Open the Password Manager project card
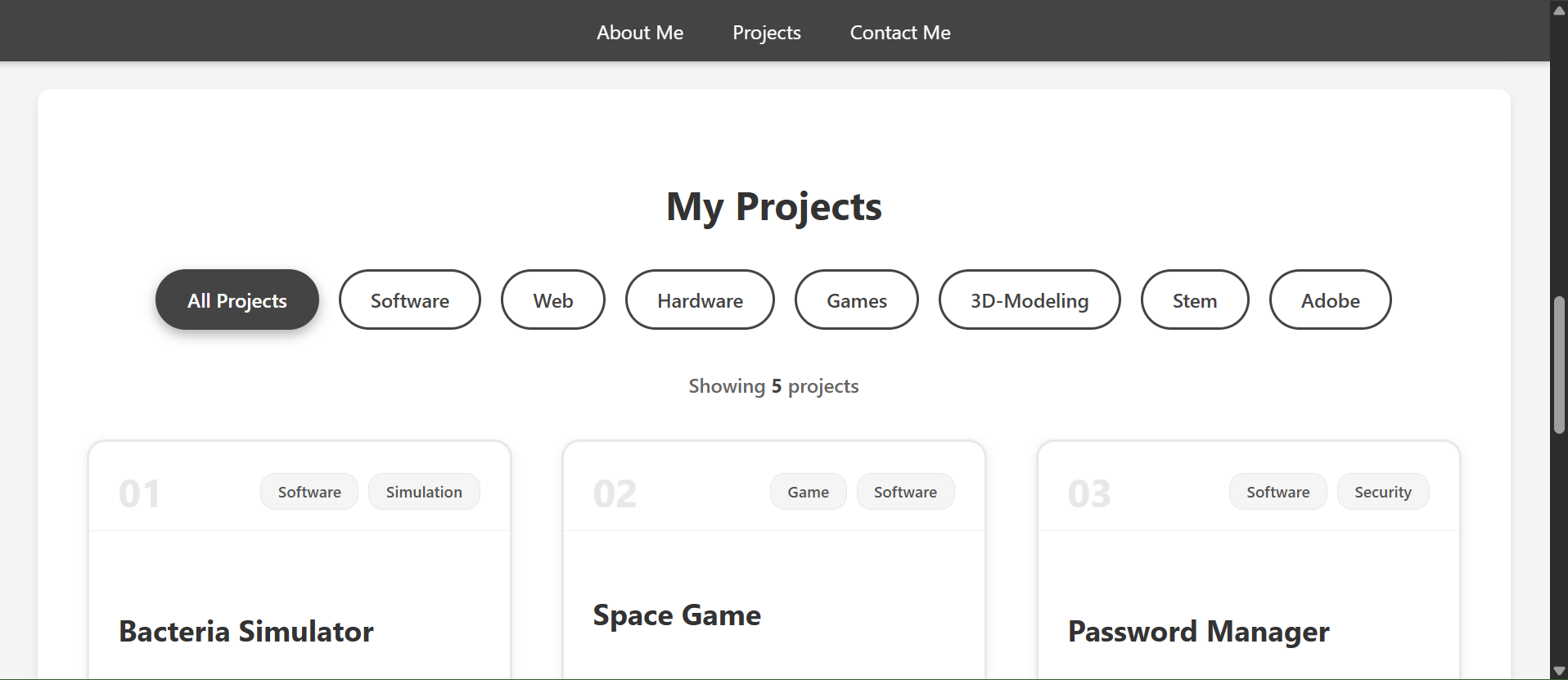1568x680 pixels. [1198, 632]
